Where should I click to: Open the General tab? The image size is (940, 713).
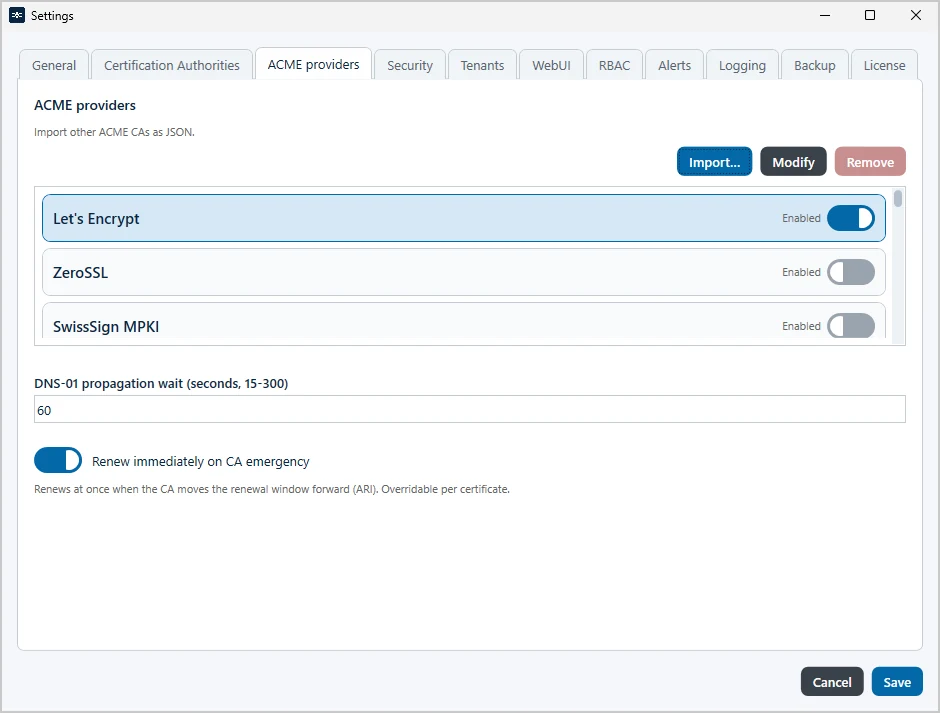tap(54, 65)
